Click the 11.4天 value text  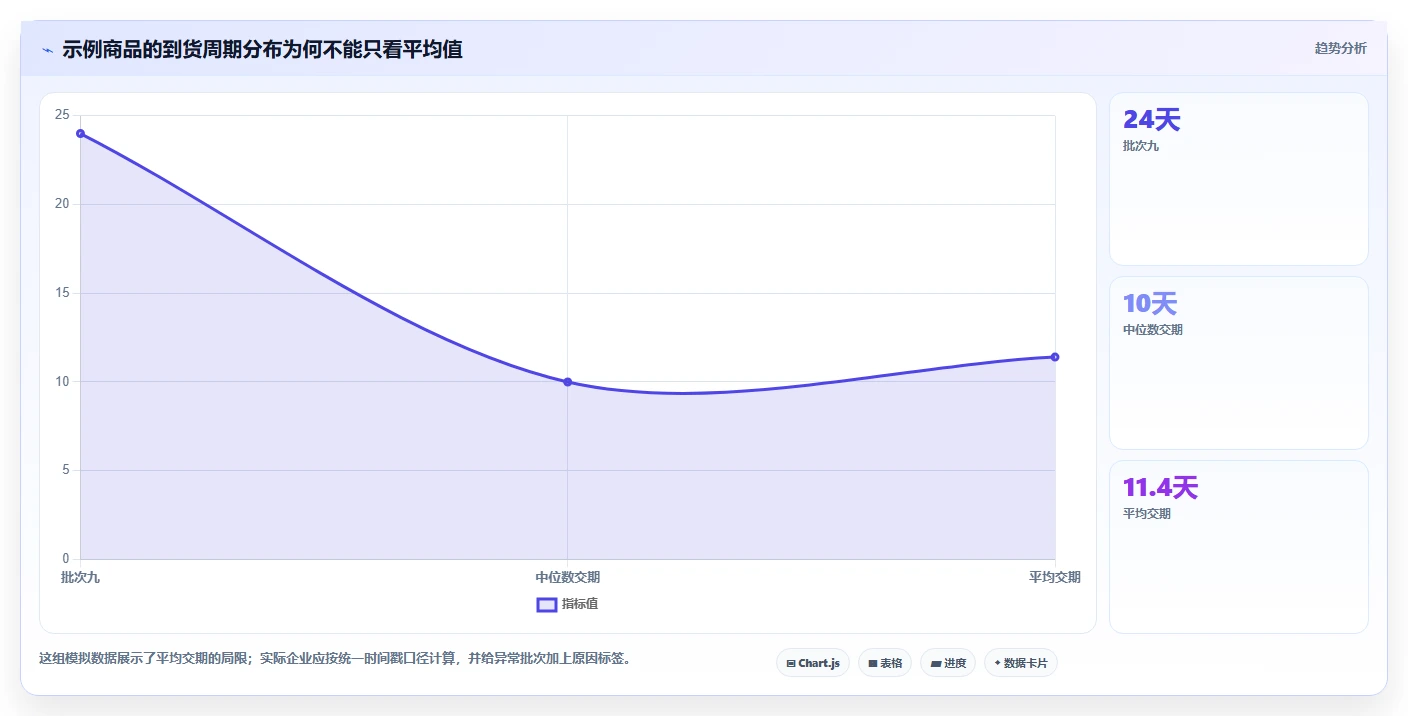click(1160, 488)
